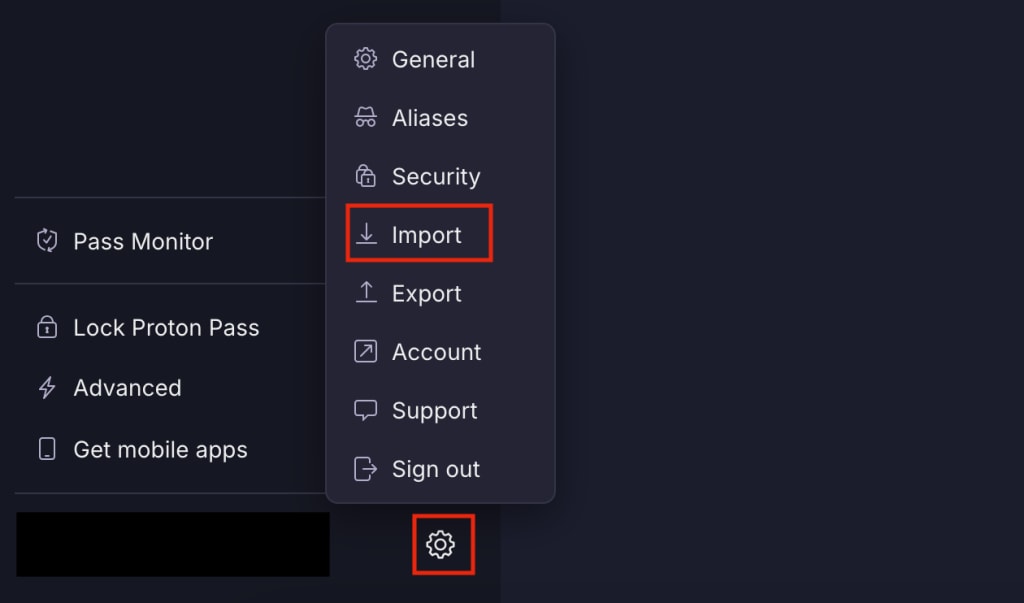1024x603 pixels.
Task: Open Pass Monitor
Action: pos(142,241)
